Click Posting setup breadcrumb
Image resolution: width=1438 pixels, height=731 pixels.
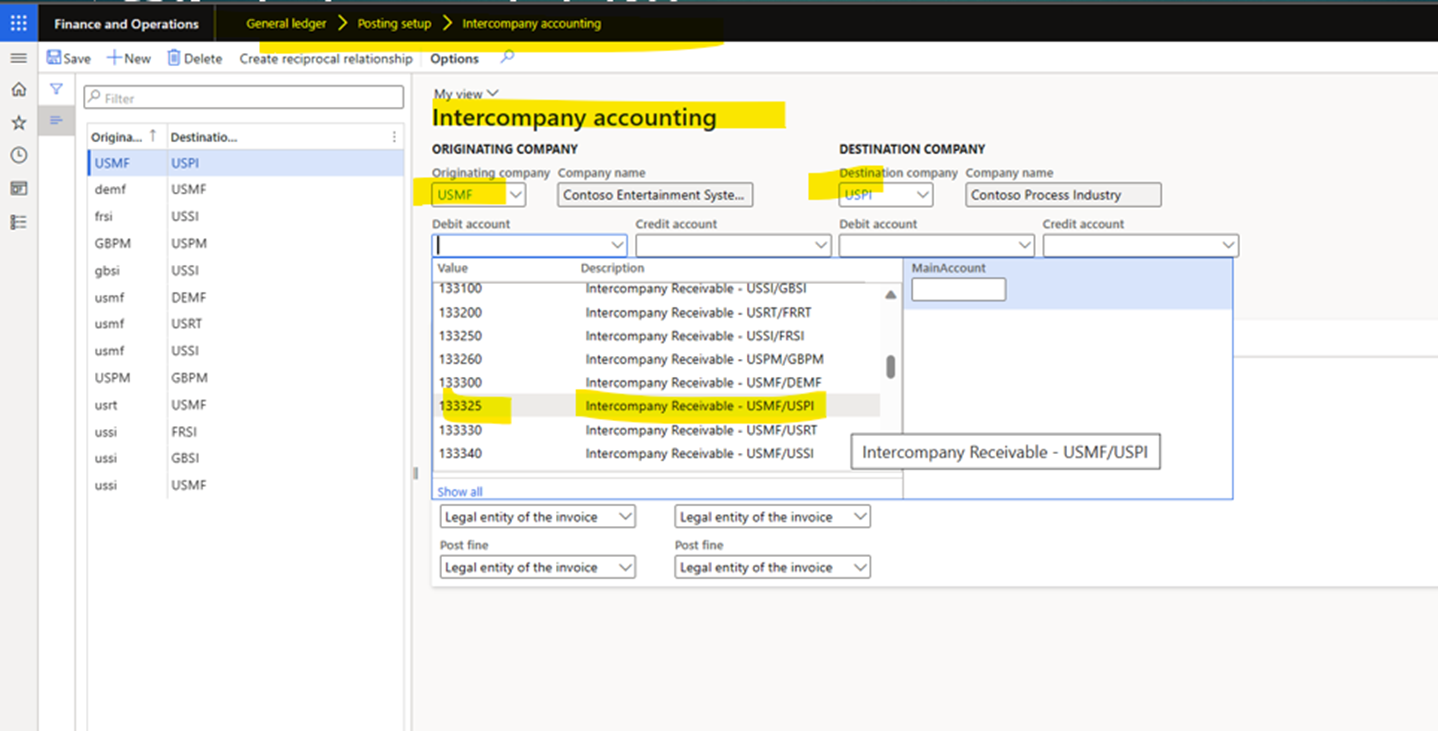(394, 23)
